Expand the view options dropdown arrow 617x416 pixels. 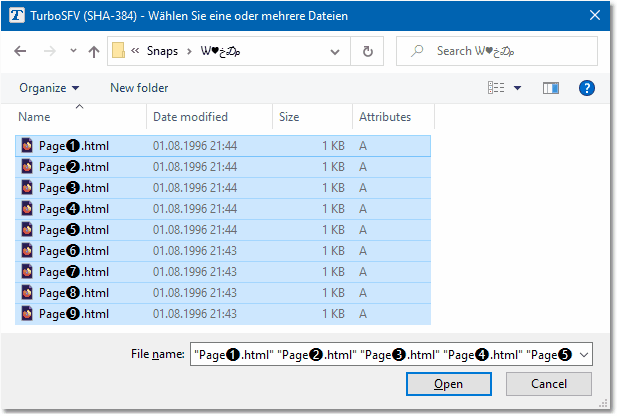tap(517, 88)
